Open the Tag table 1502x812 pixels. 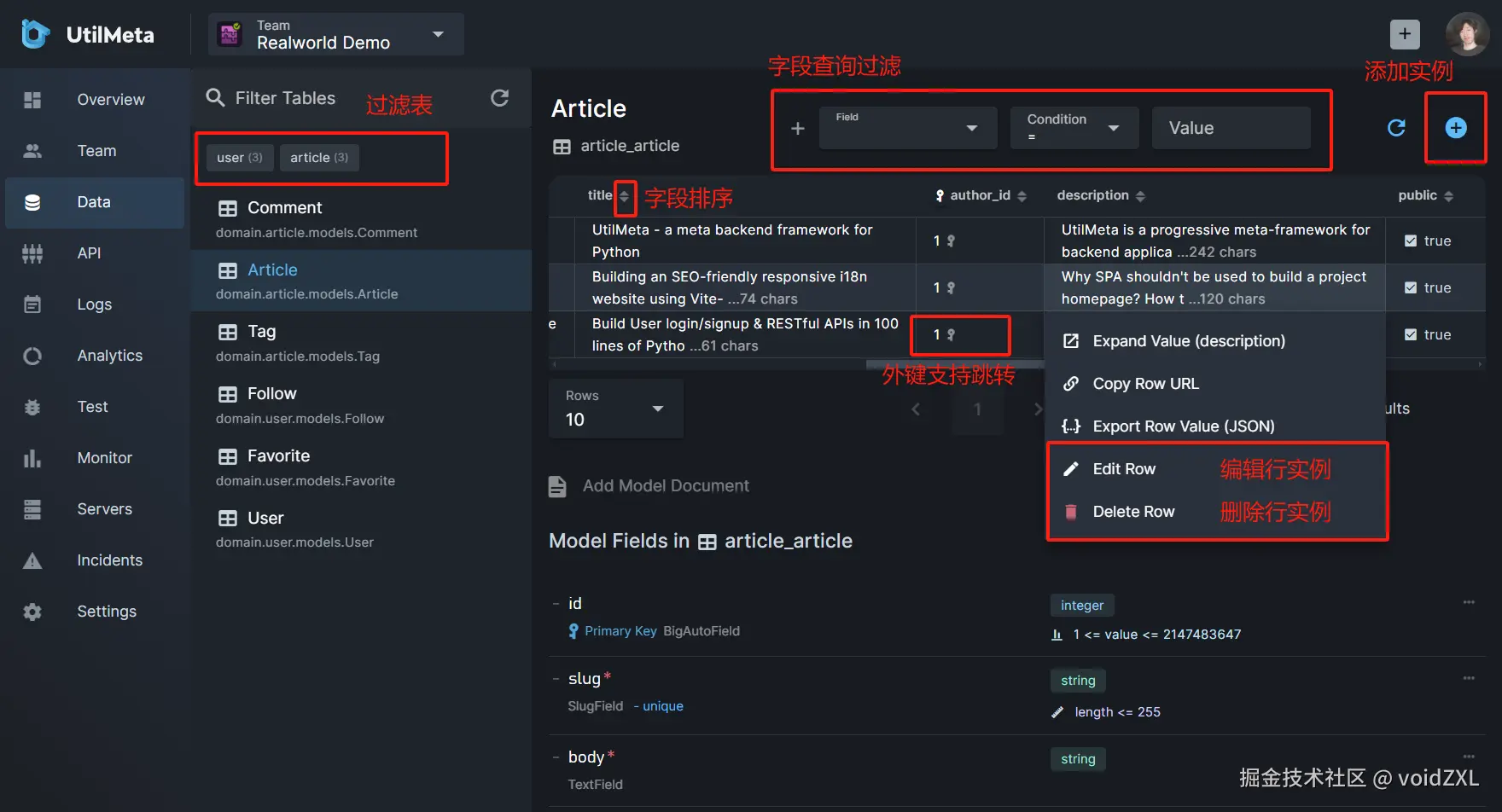tap(361, 343)
